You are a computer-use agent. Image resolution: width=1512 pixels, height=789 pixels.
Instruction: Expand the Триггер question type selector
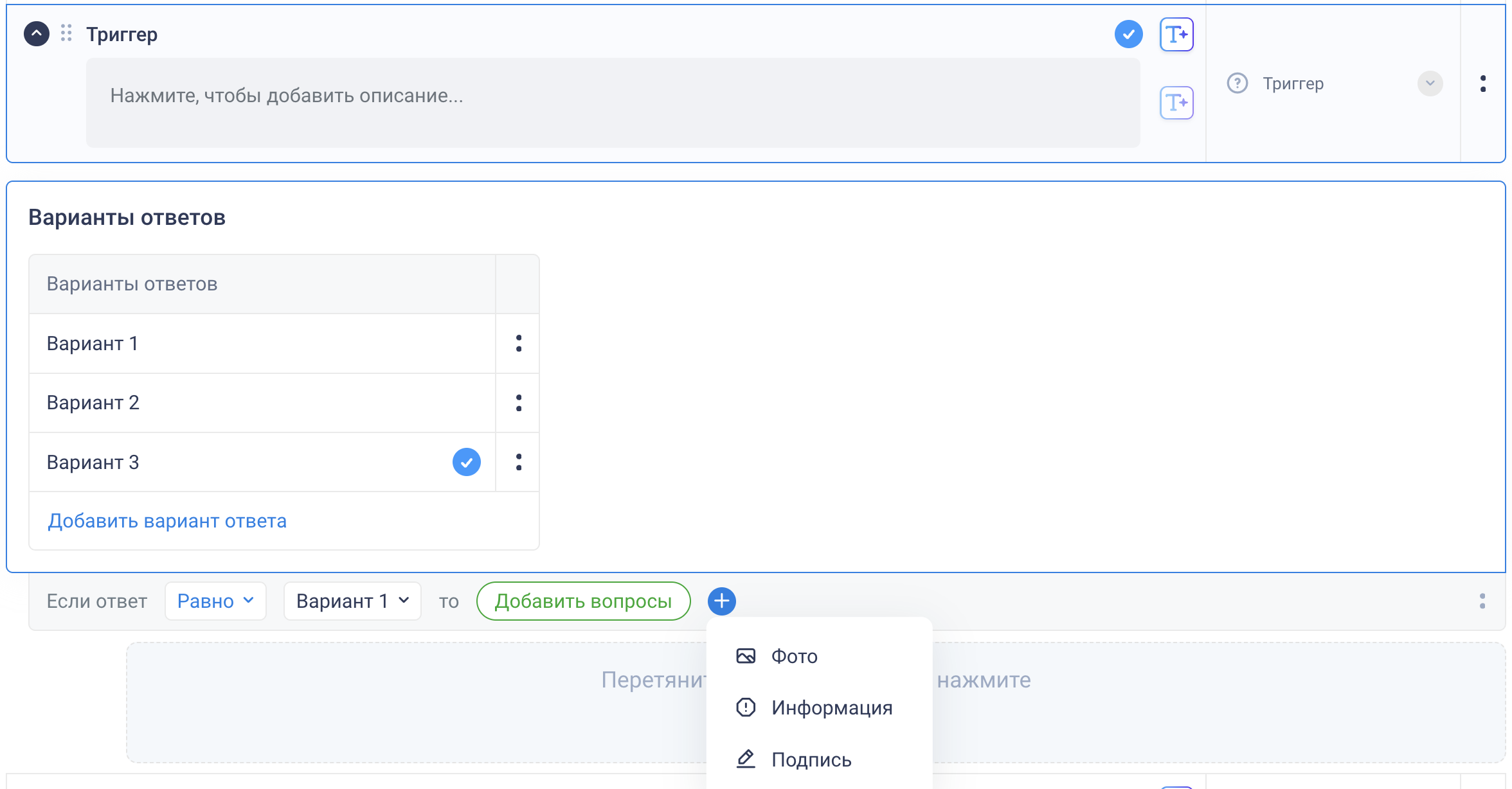pyautogui.click(x=1430, y=84)
